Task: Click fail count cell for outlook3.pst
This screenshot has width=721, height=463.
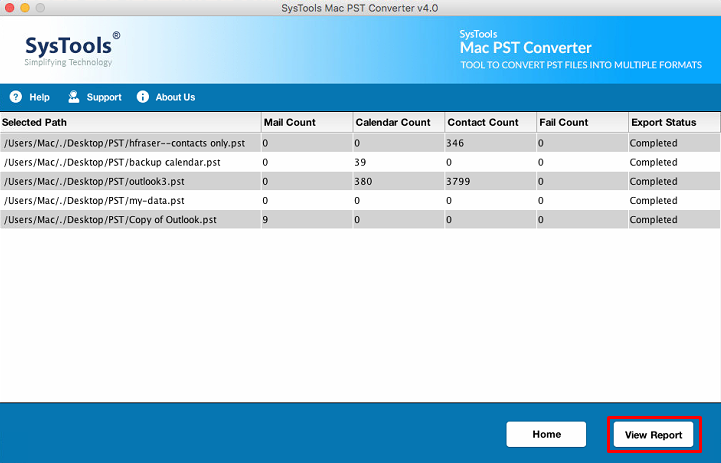Action: tap(583, 182)
